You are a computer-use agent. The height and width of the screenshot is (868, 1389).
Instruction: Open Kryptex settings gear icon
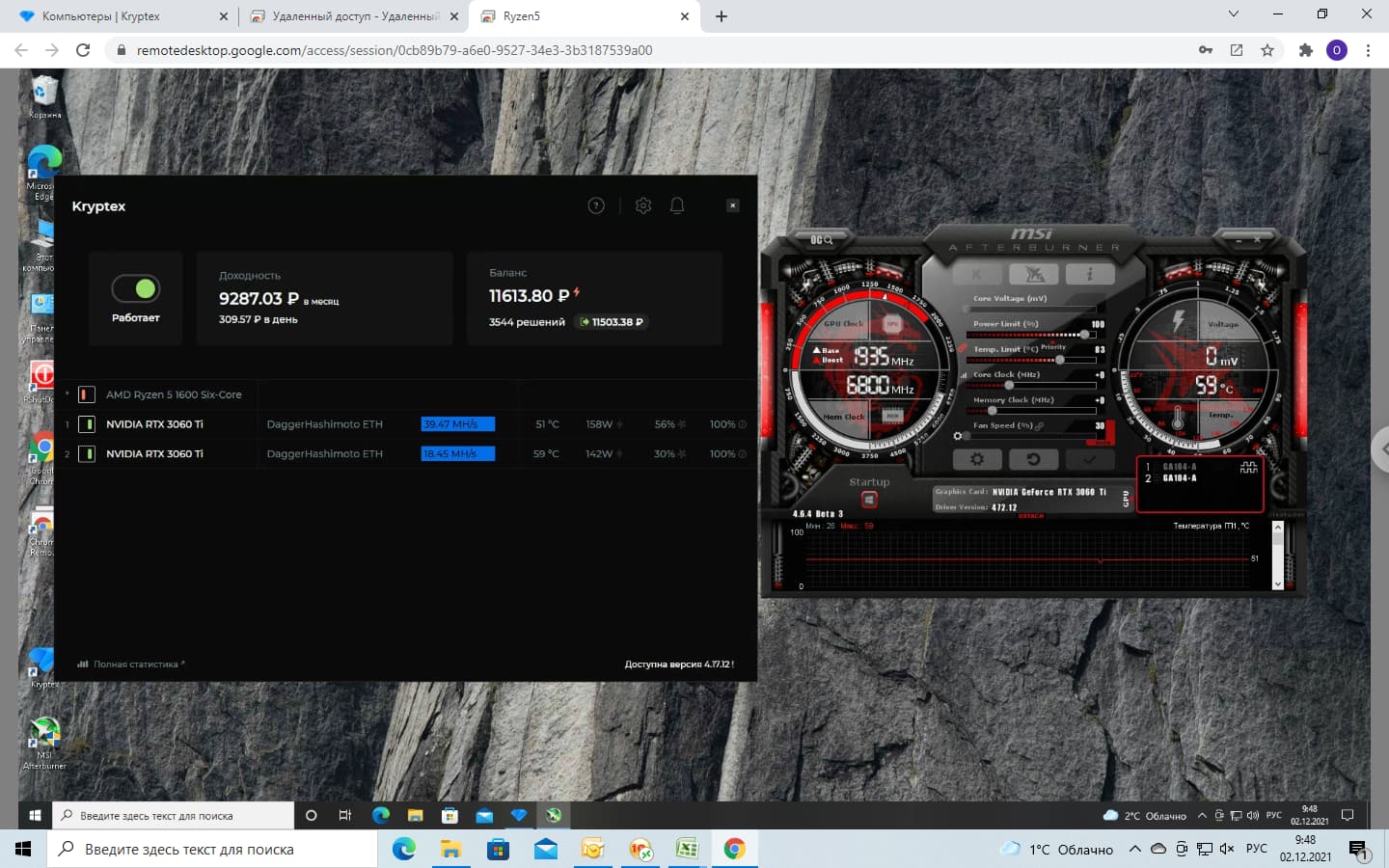point(643,205)
